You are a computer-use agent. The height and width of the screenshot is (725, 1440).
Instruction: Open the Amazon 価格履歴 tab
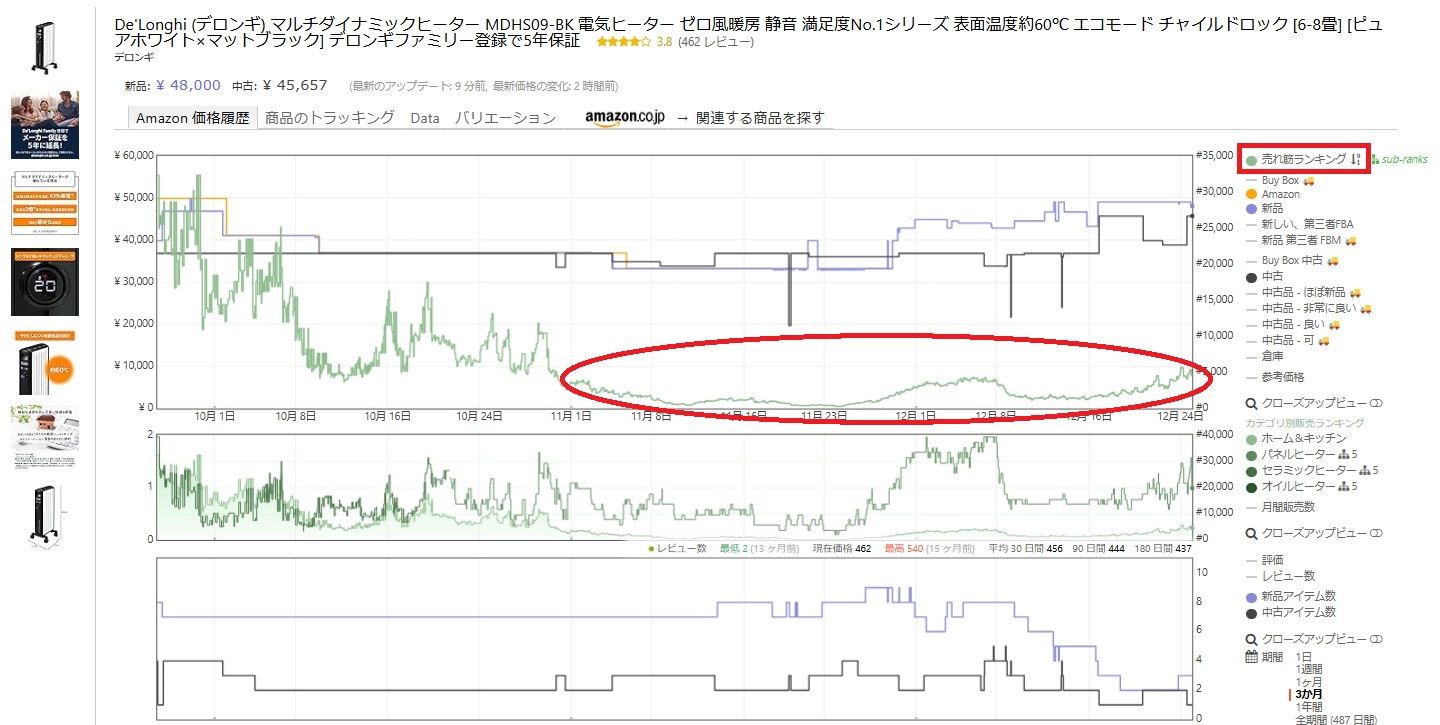pyautogui.click(x=192, y=118)
